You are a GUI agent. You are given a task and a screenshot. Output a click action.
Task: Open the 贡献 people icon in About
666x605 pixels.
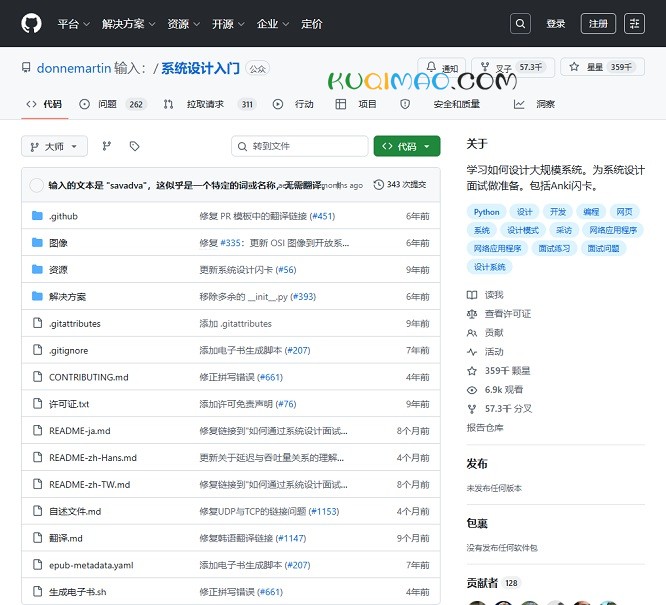point(472,333)
